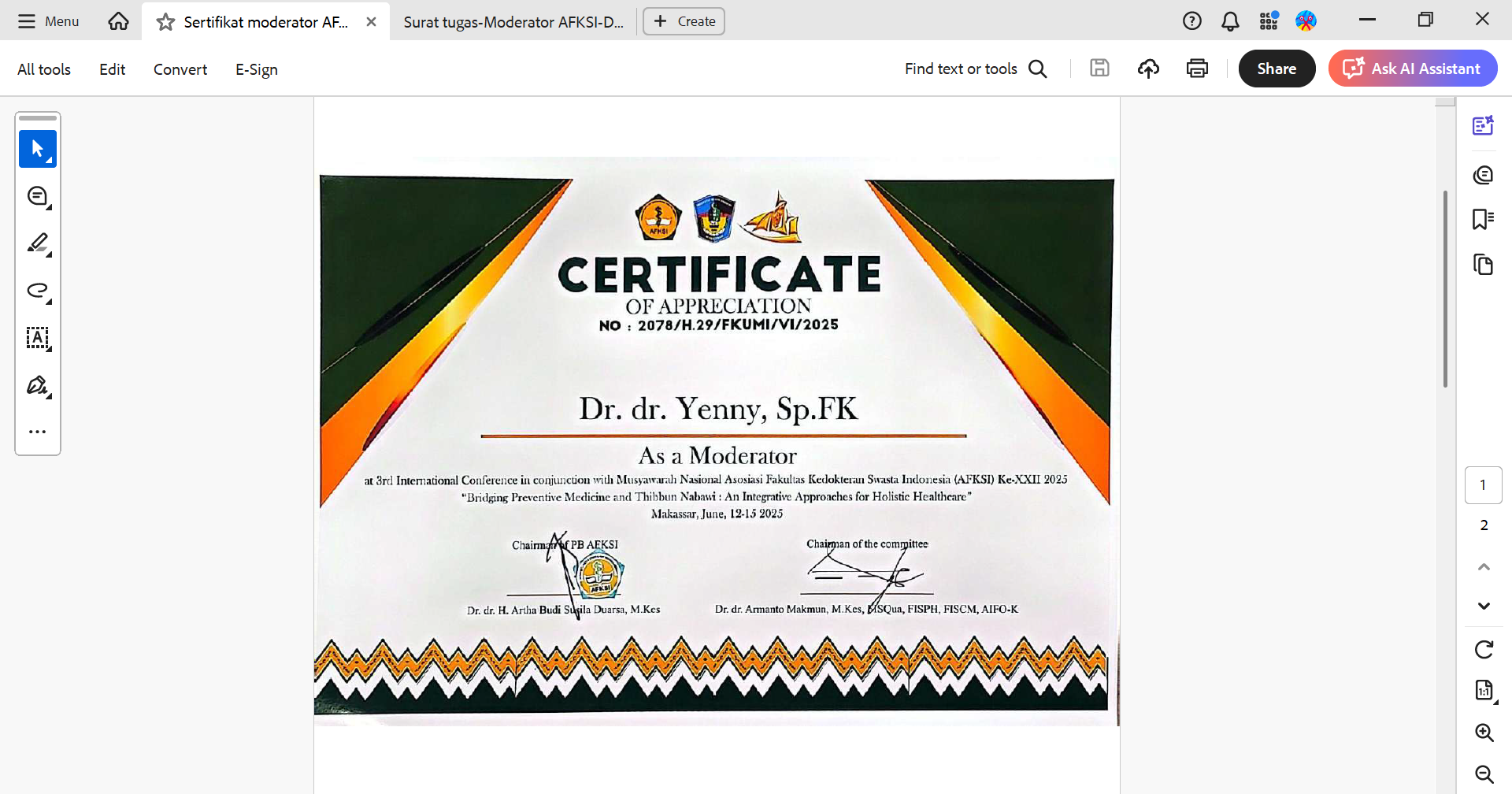Close the Sertifikat moderator tab
Screen dimensions: 1512x794
click(x=371, y=22)
